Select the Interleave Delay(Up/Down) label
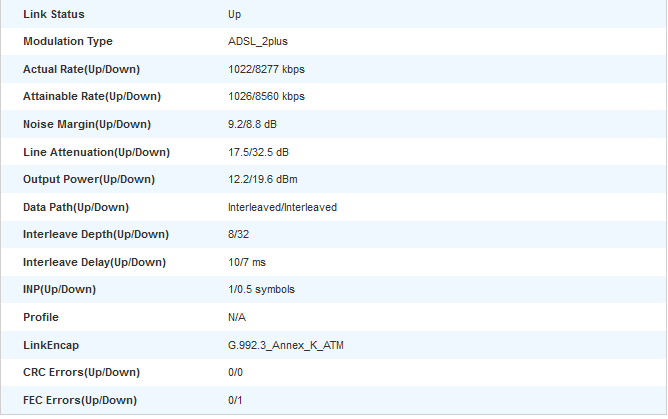Viewport: 668px width, 419px height. click(94, 262)
